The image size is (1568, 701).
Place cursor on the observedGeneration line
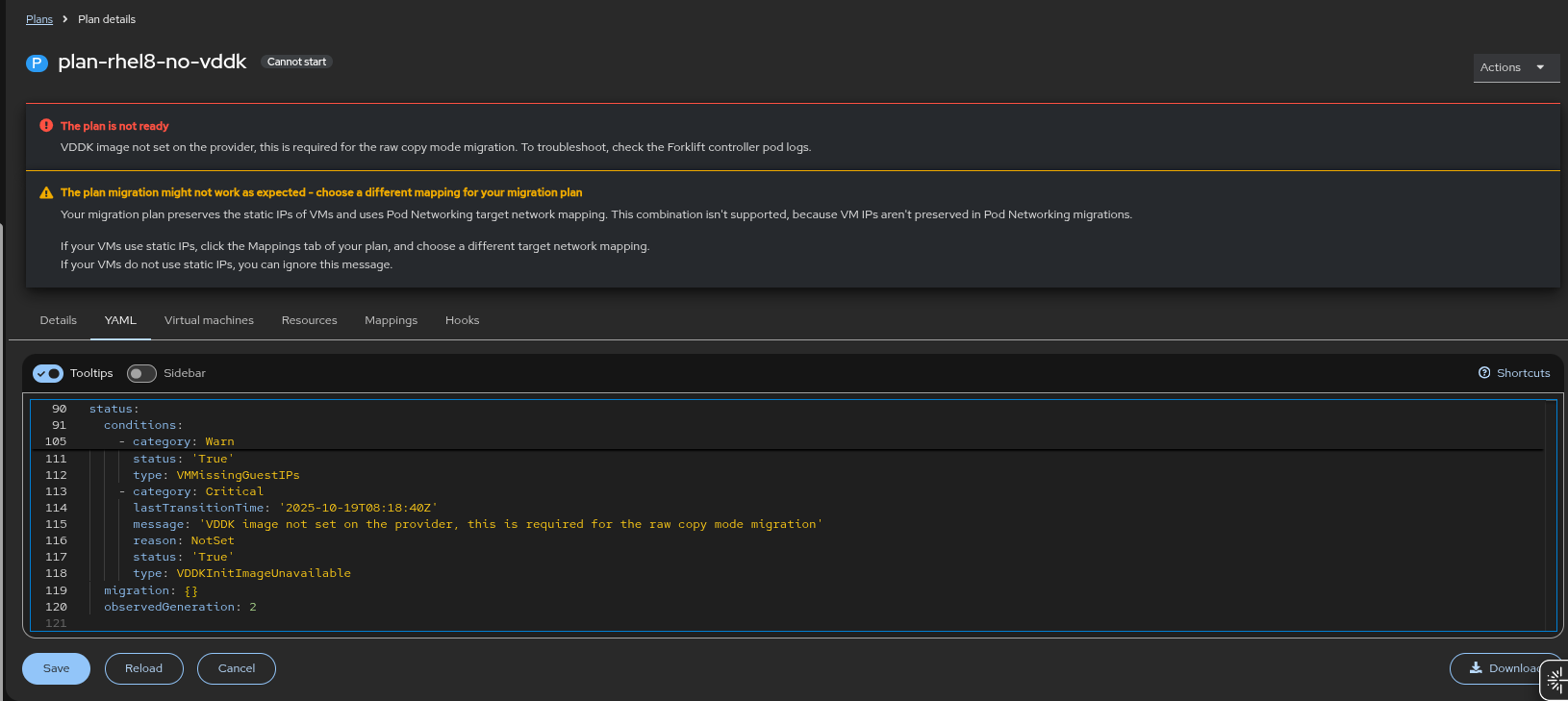[x=180, y=607]
